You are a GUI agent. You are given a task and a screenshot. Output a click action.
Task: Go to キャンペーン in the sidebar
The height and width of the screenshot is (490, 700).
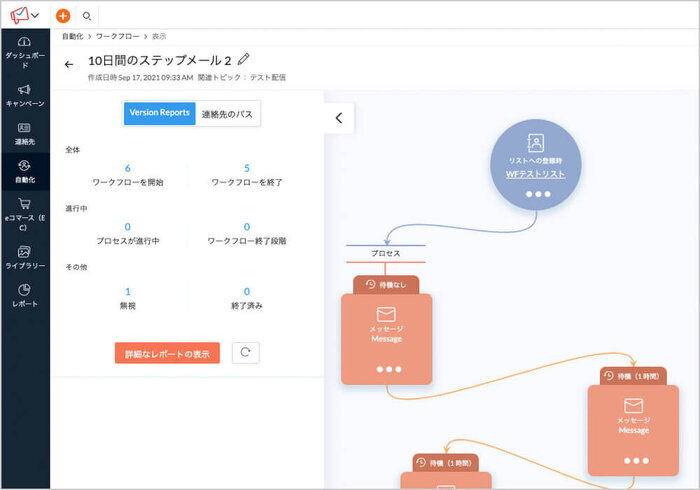pos(25,95)
